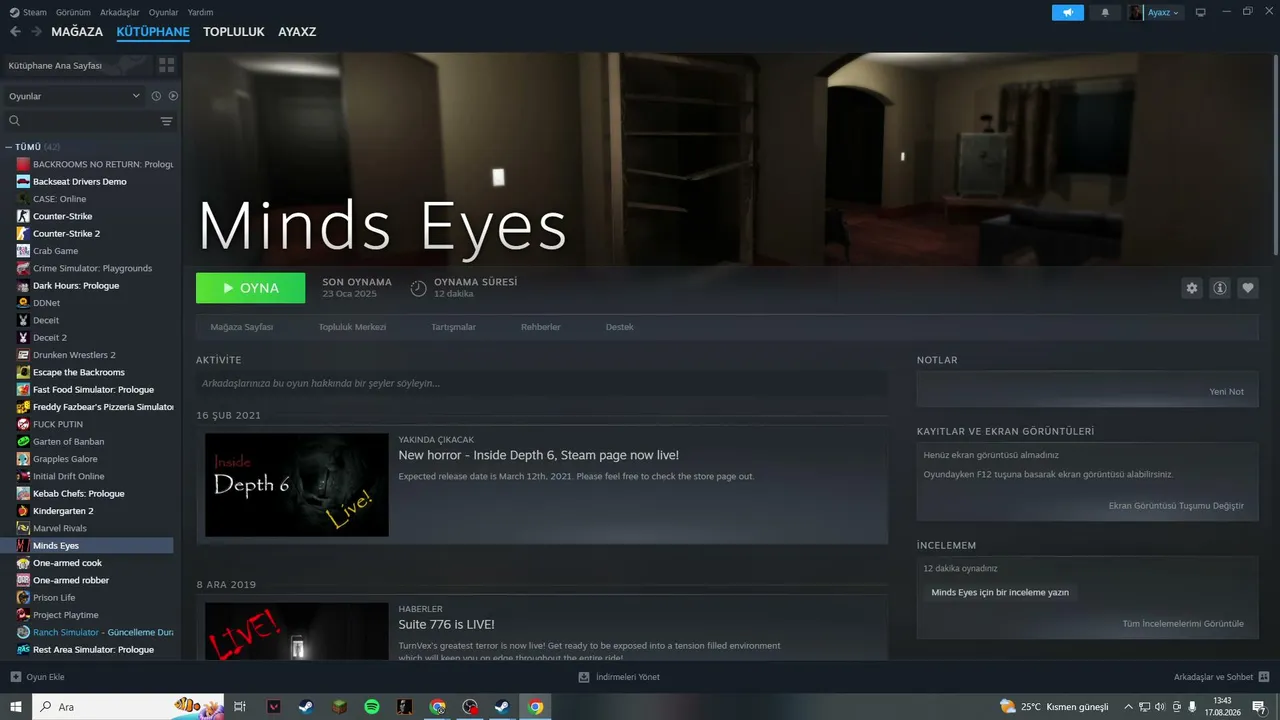Click the downloads manager icon
1280x720 pixels.
pyautogui.click(x=584, y=677)
